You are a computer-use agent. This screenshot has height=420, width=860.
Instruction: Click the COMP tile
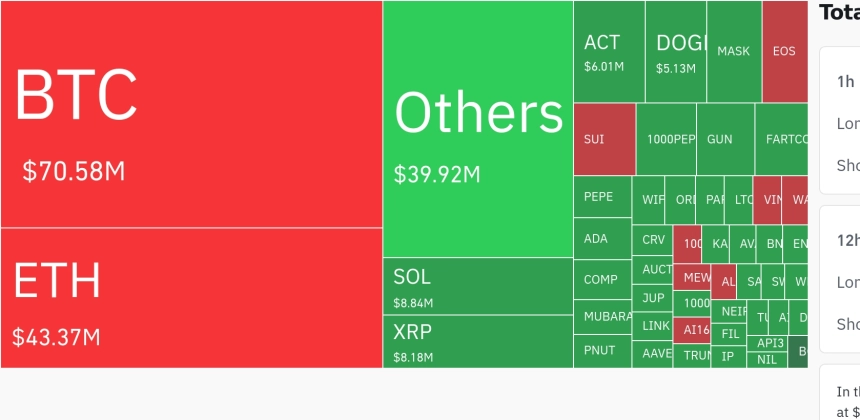tap(603, 280)
